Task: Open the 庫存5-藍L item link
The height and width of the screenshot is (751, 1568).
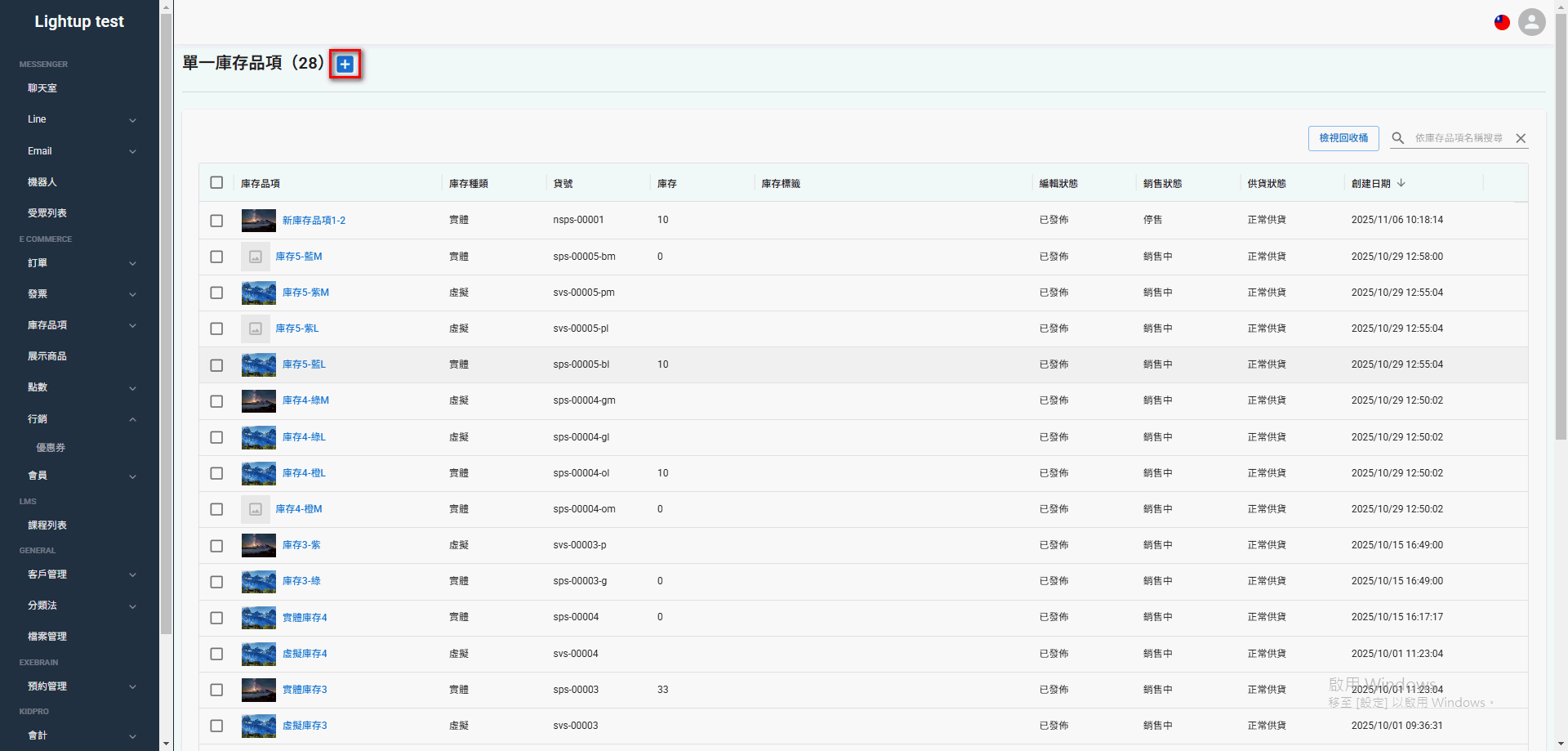Action: [x=304, y=364]
